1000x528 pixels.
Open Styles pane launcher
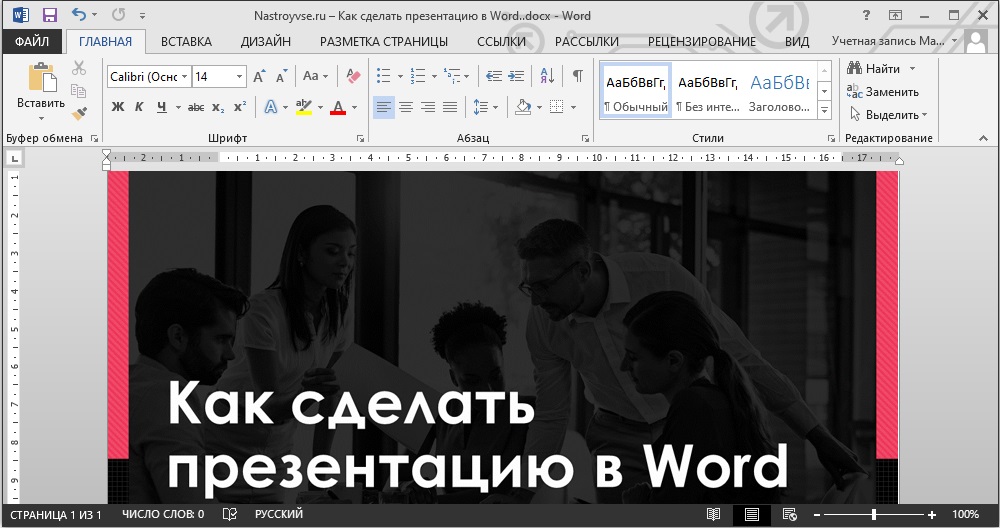coord(831,138)
